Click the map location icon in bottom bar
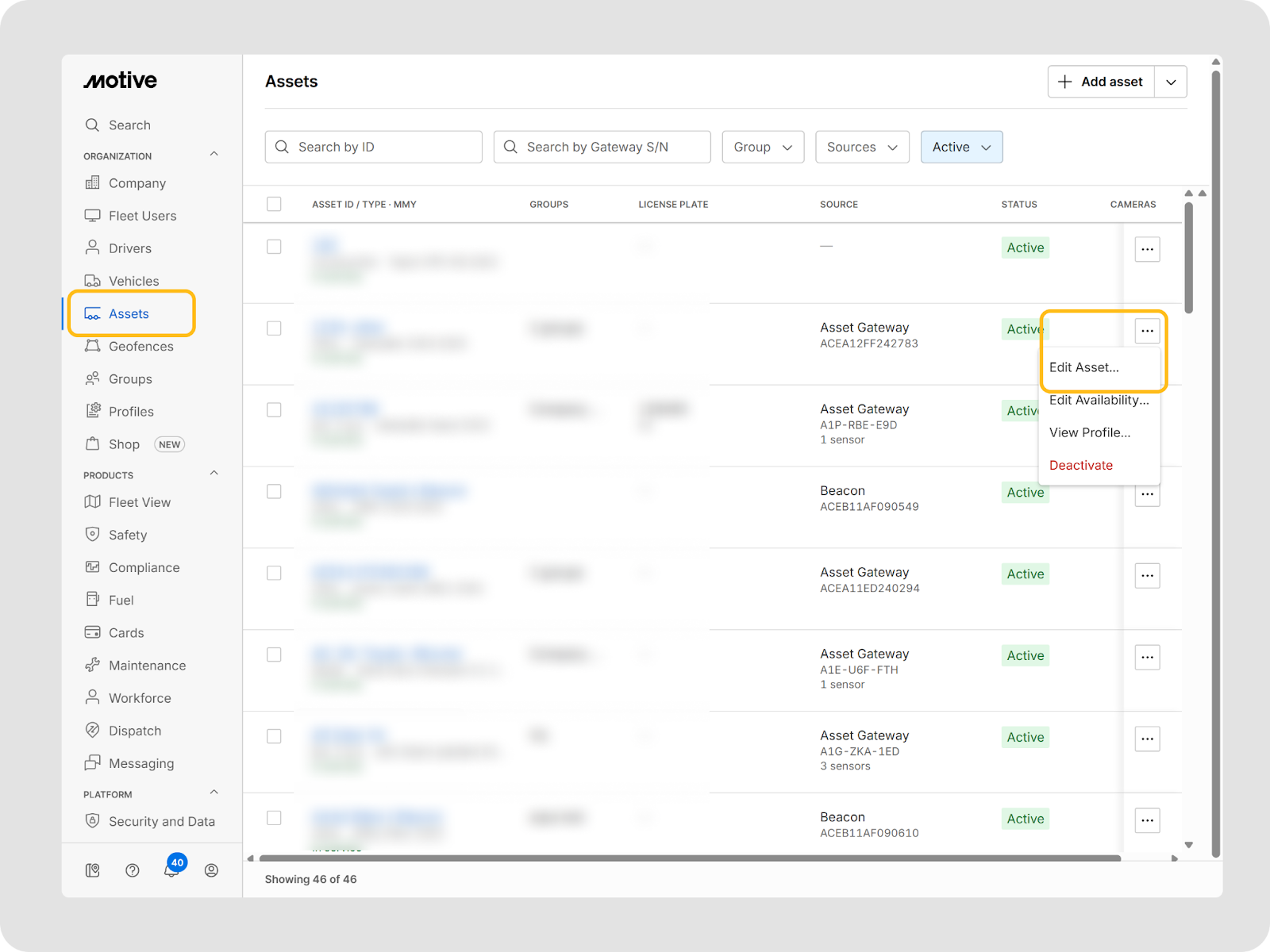1270x952 pixels. [93, 870]
